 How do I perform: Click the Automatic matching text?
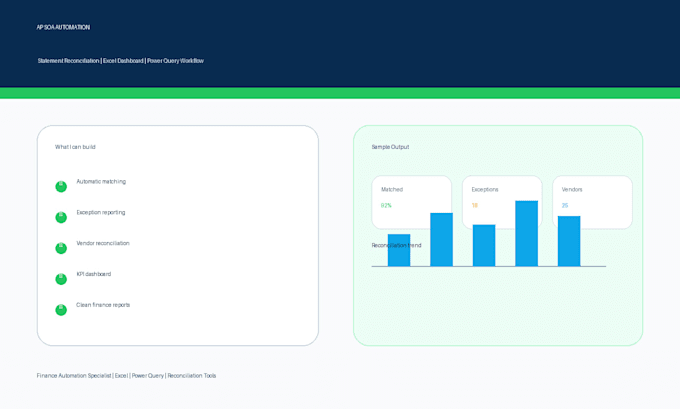[x=101, y=182]
